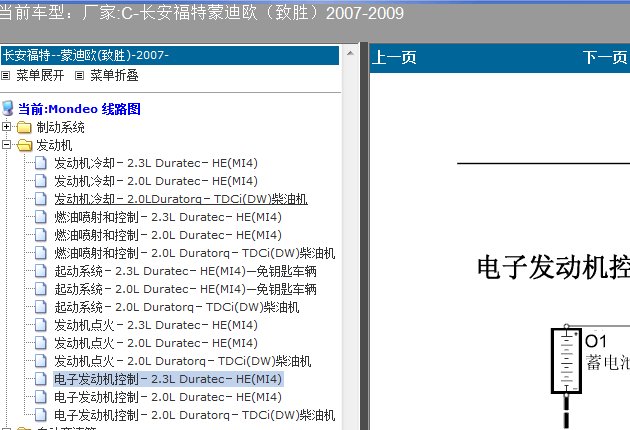Click page icon of 燃油喷射和控制 2.3L Duratec
Viewport: 630px width, 430px height.
click(x=41, y=217)
